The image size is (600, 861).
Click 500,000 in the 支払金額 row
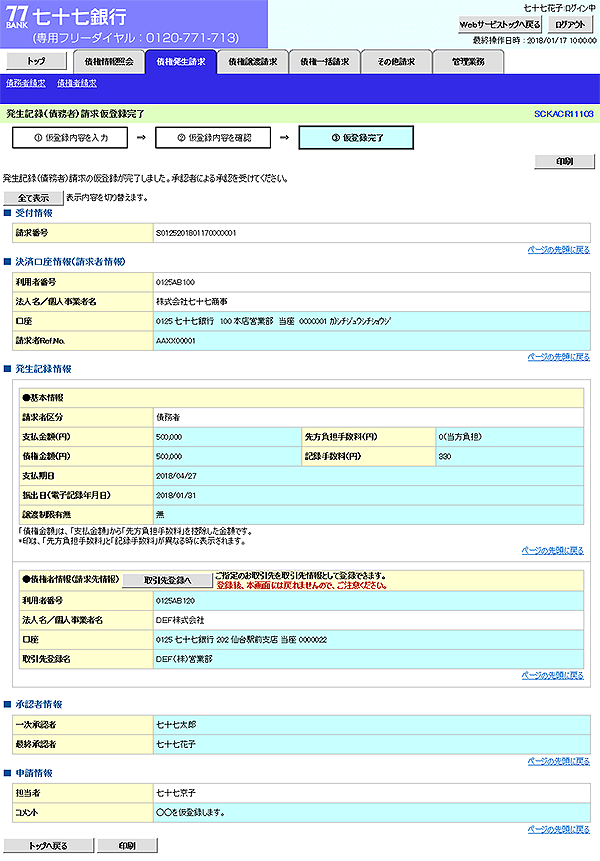[169, 437]
